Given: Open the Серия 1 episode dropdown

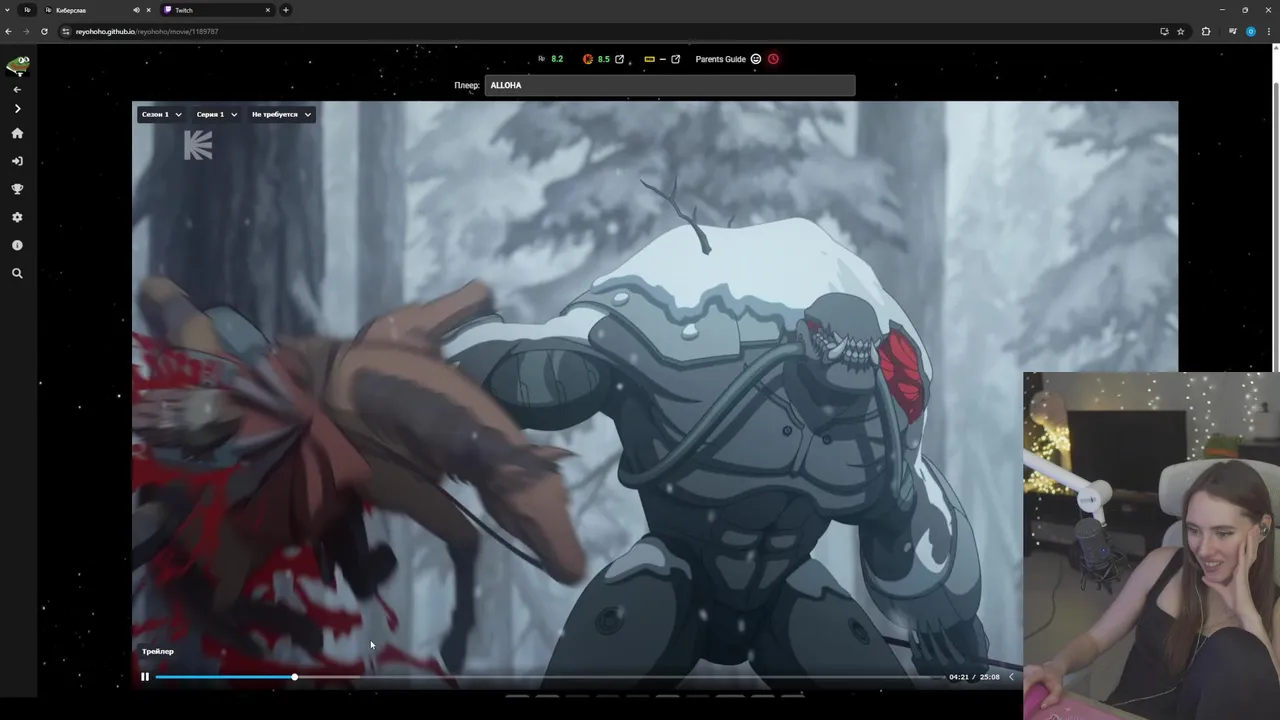Looking at the screenshot, I should click(216, 114).
